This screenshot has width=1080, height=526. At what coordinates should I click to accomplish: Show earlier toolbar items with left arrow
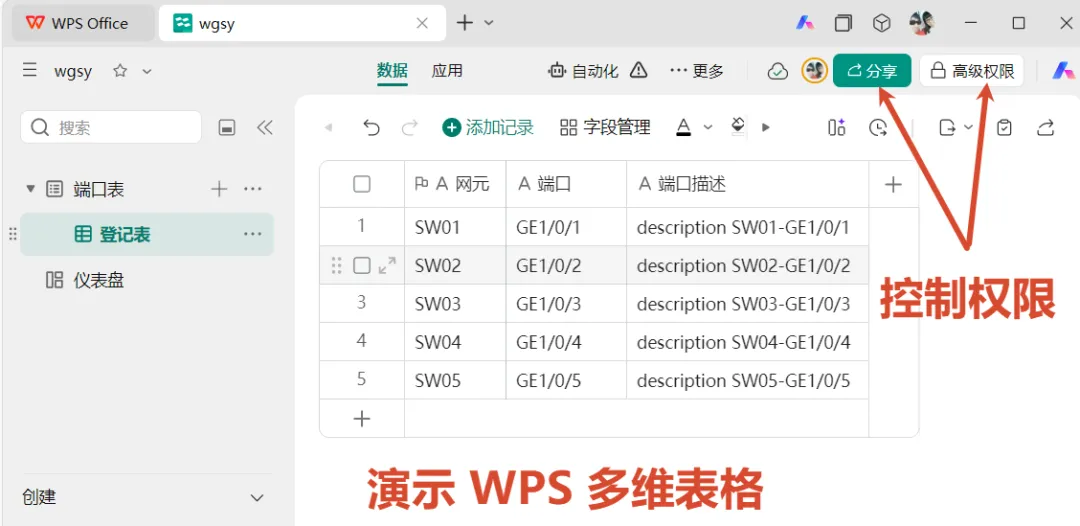pyautogui.click(x=329, y=127)
